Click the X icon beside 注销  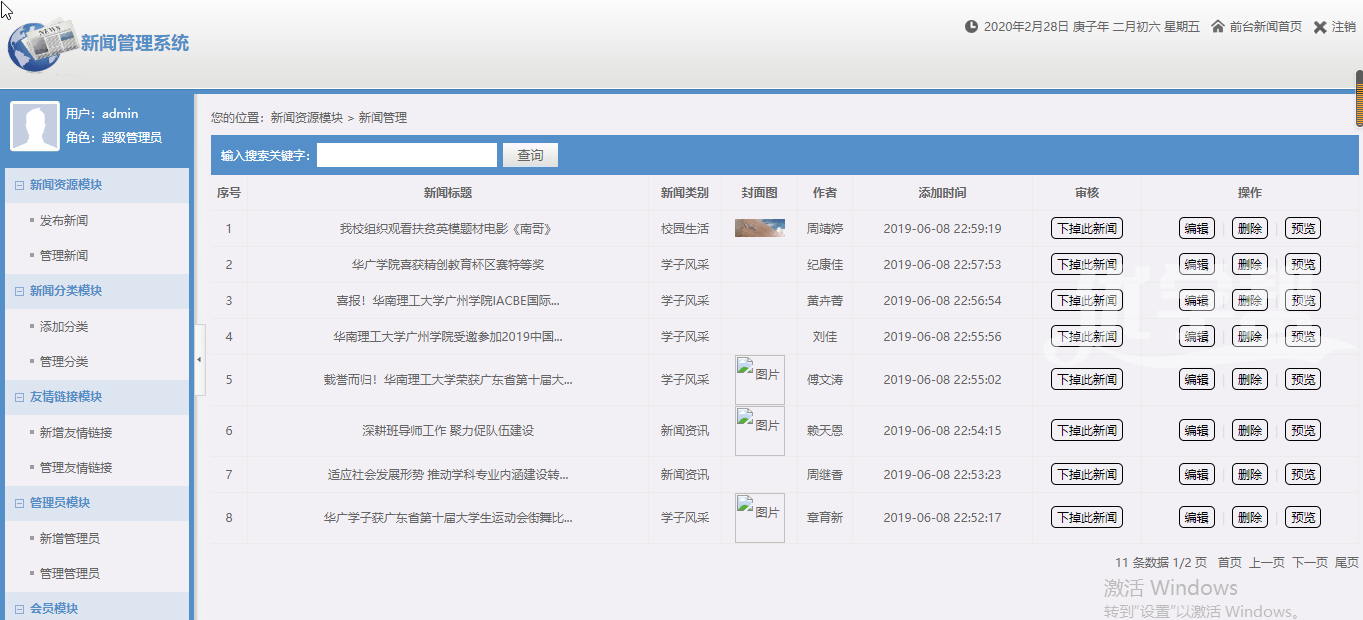(1320, 27)
